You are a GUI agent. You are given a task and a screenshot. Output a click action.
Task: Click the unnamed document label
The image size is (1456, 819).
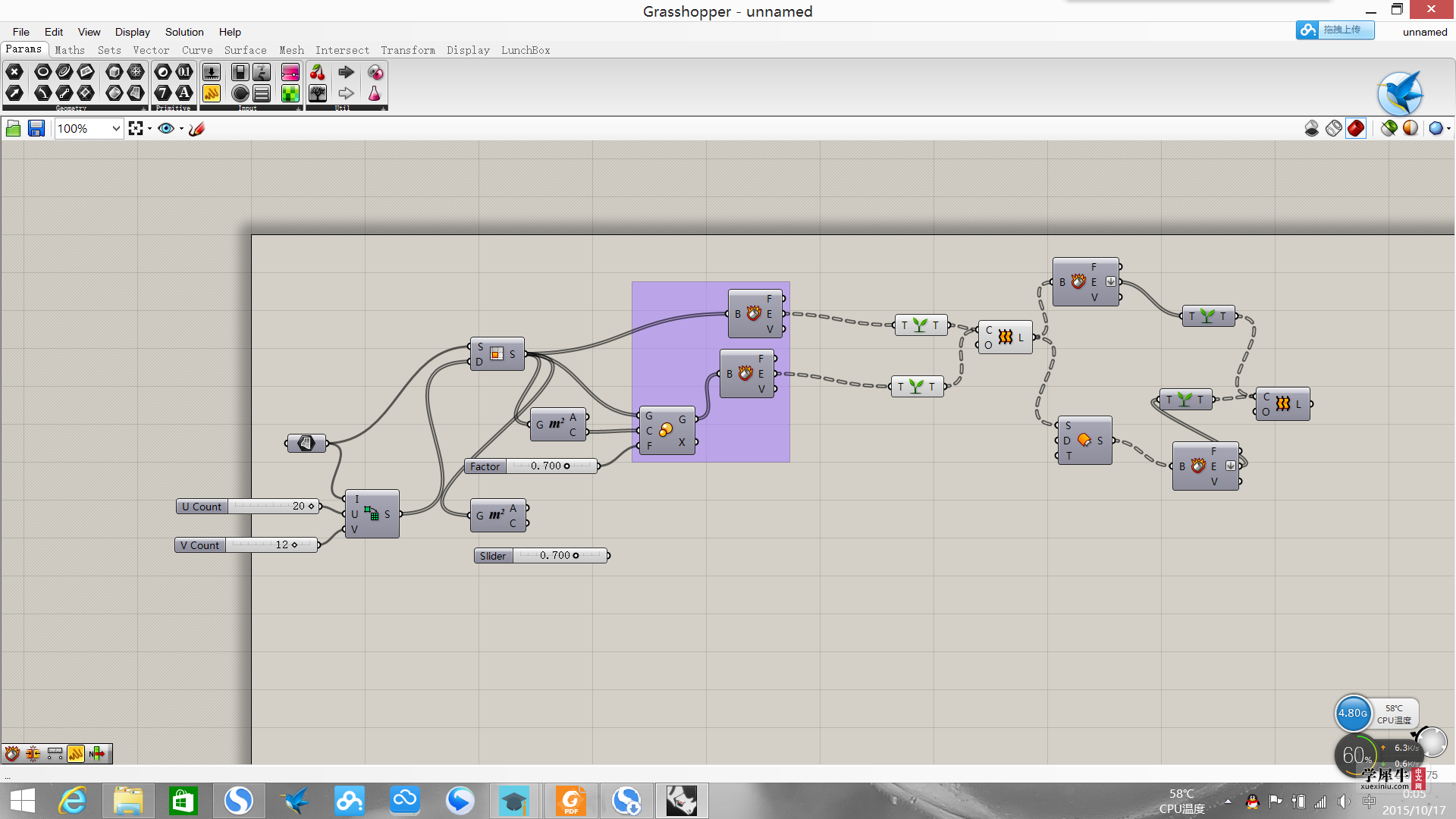click(1425, 32)
